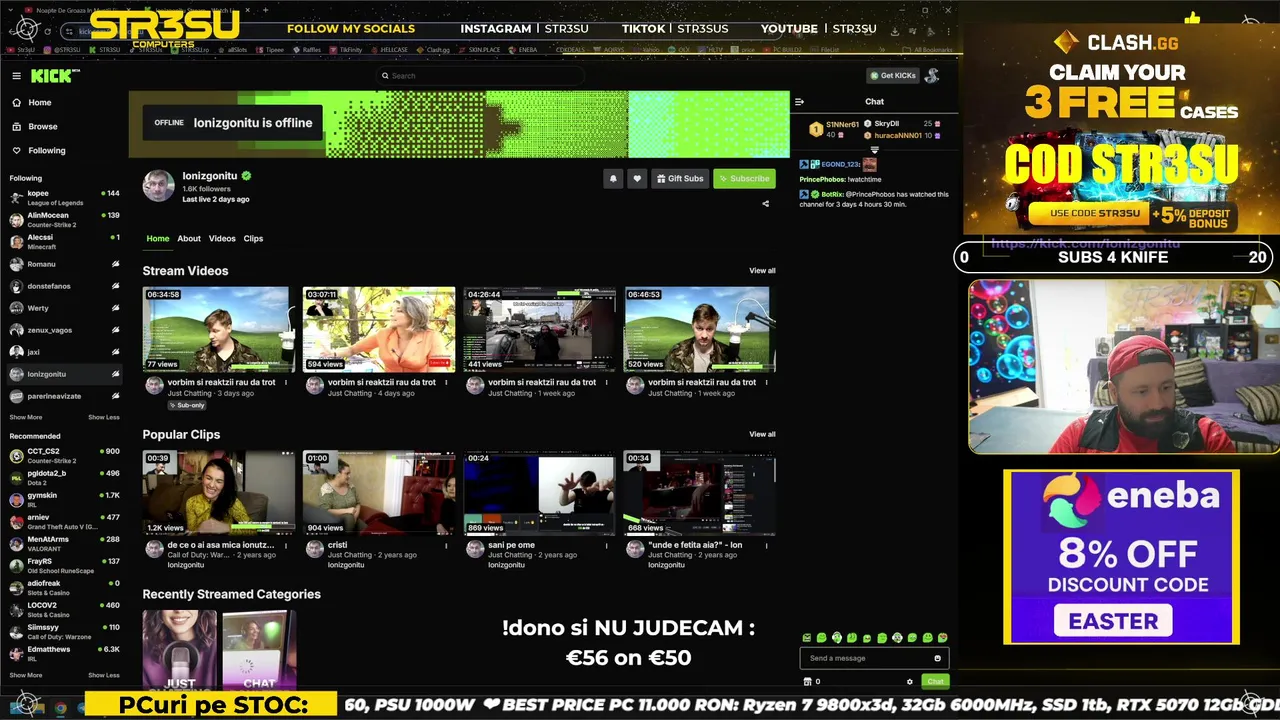Open zenux_vagos channel in Following list
This screenshot has width=1280, height=720.
[64, 330]
